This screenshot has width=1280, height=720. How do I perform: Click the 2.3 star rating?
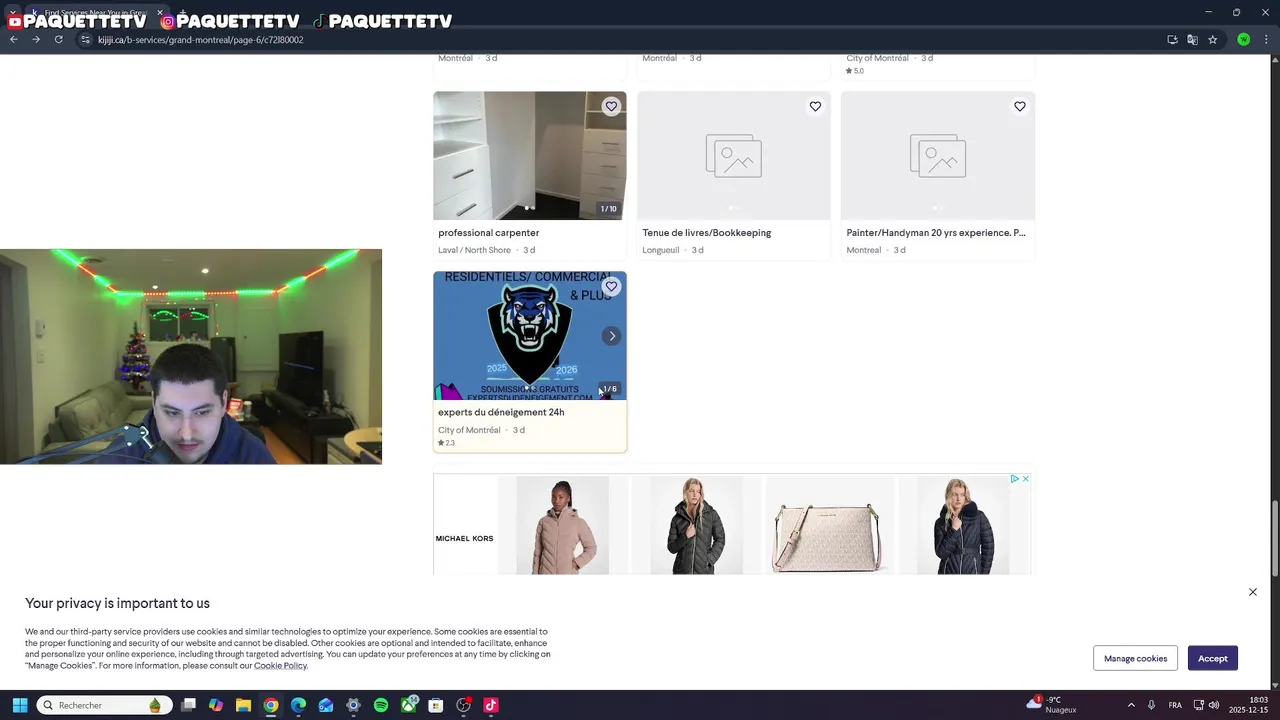click(x=446, y=443)
